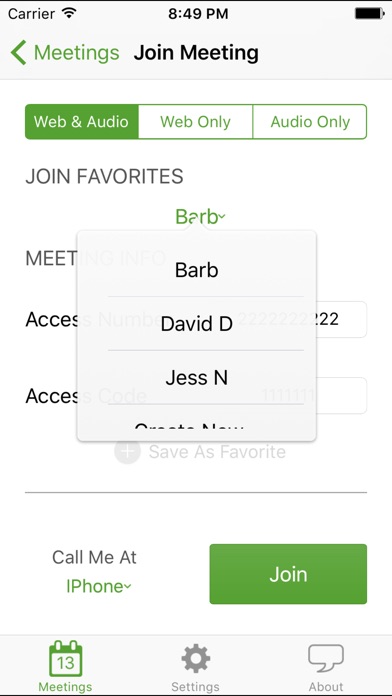Viewport: 392px width, 696px height.
Task: Switch to Audio Only mode
Action: 310,122
